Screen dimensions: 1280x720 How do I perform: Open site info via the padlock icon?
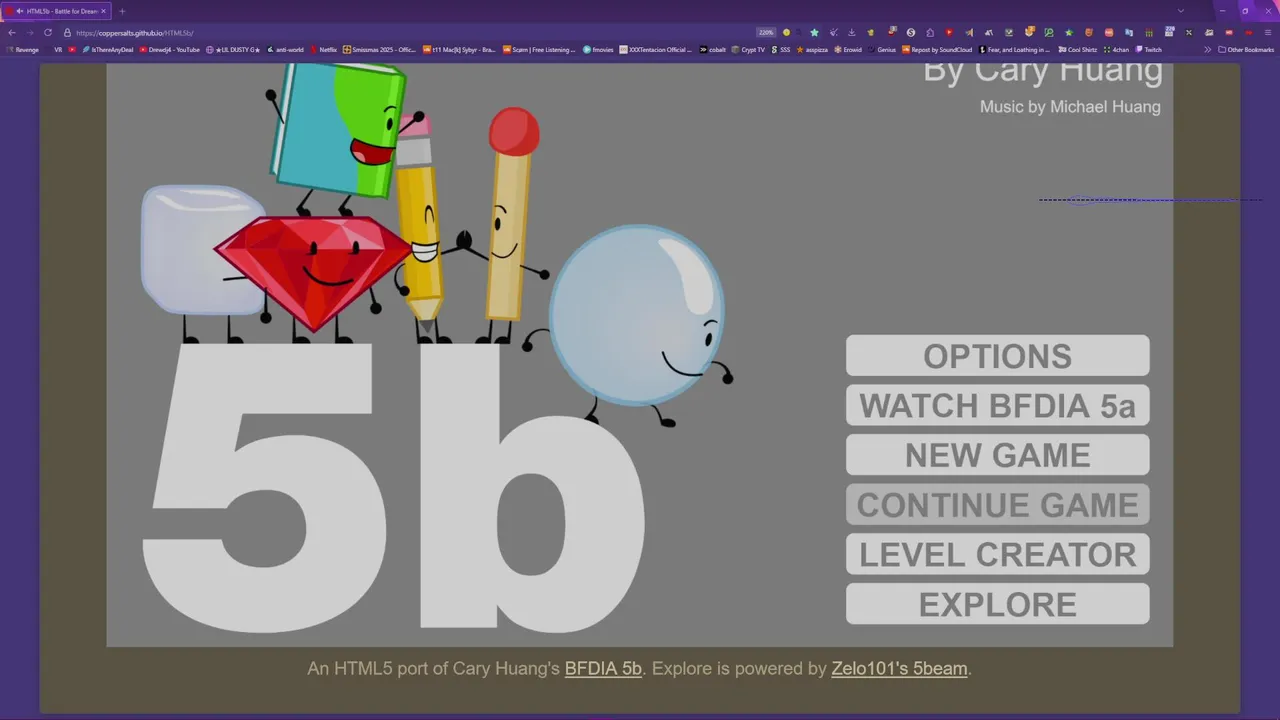(67, 32)
